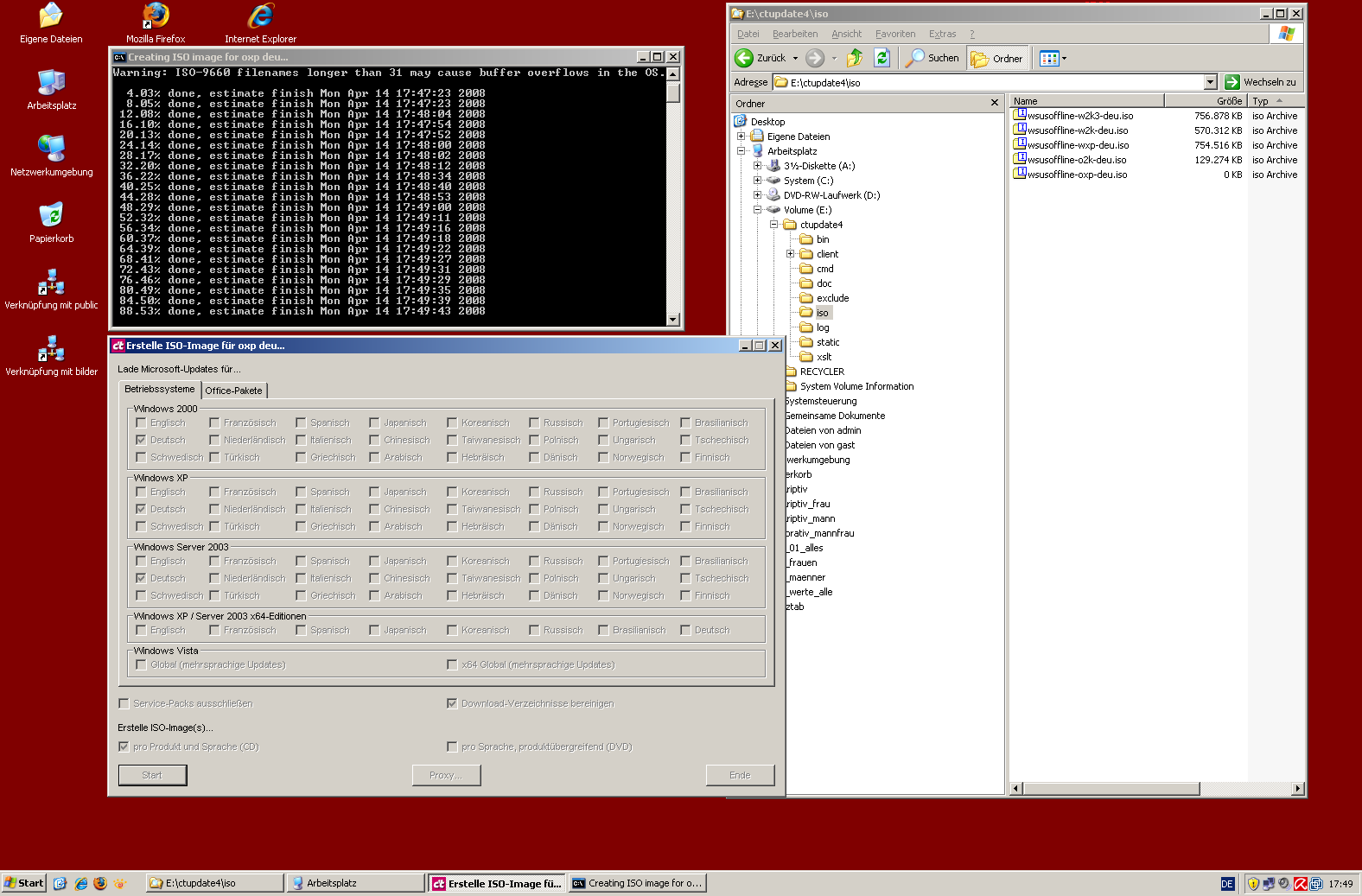
Task: Select the RECYCLER folder in tree
Action: (x=822, y=372)
